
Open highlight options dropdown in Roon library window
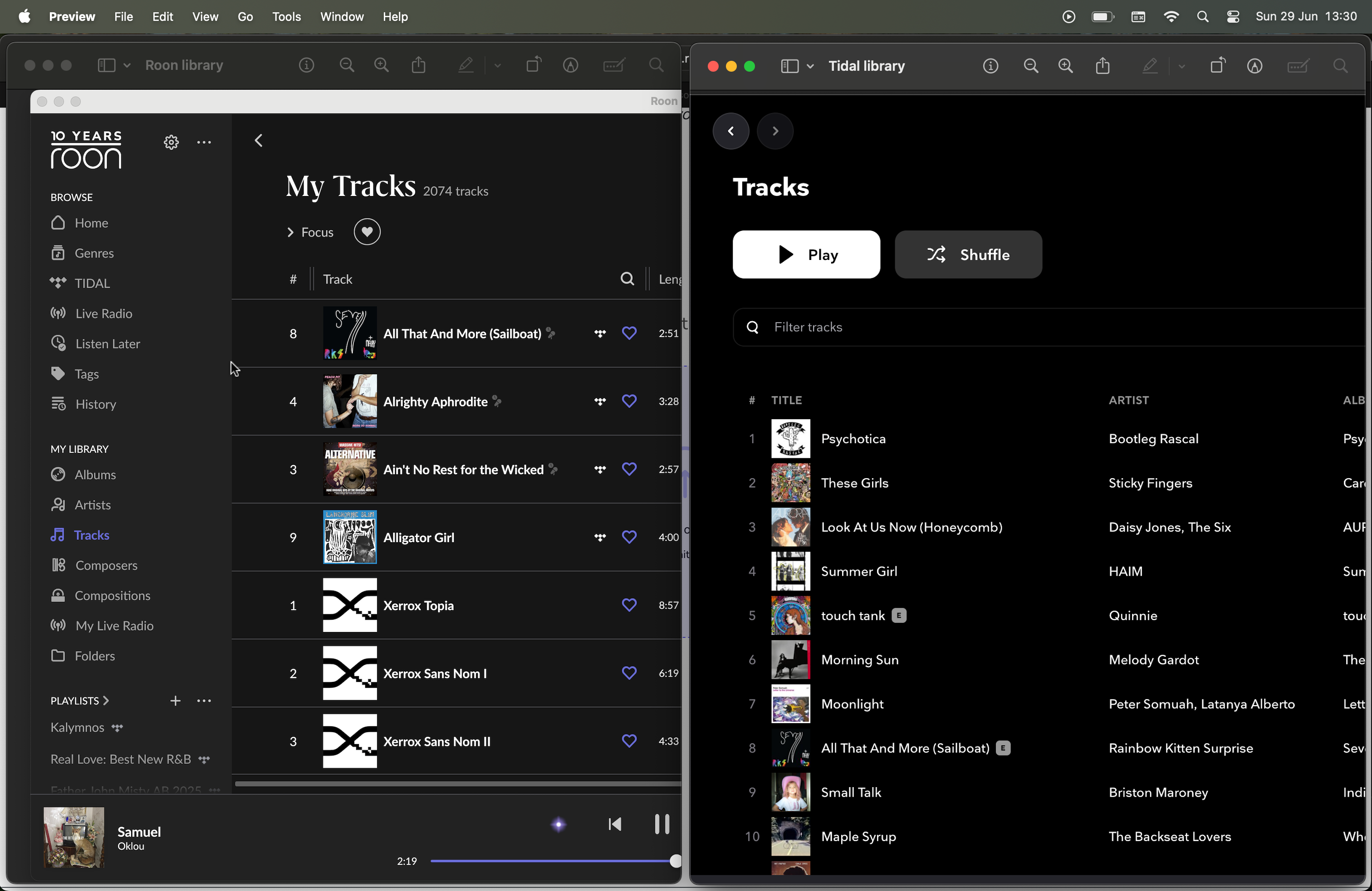coord(498,65)
